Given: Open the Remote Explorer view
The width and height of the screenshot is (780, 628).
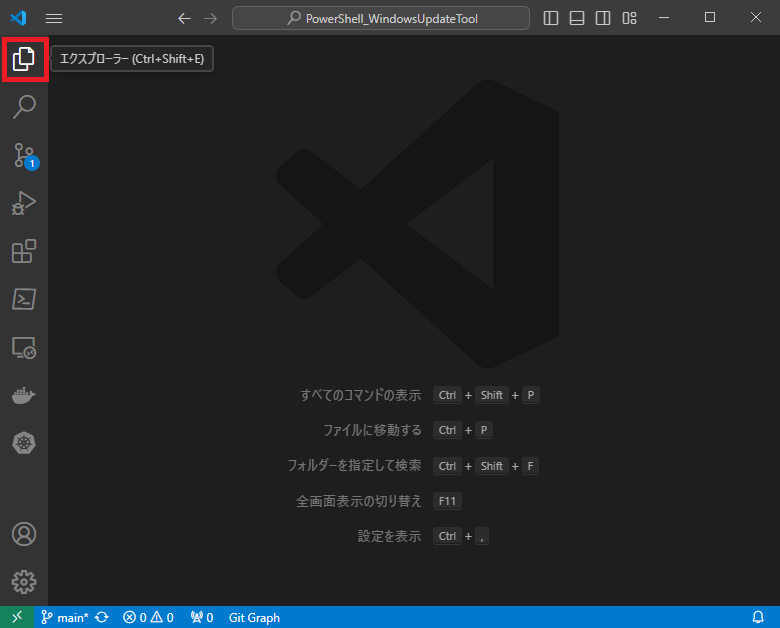Looking at the screenshot, I should (24, 347).
